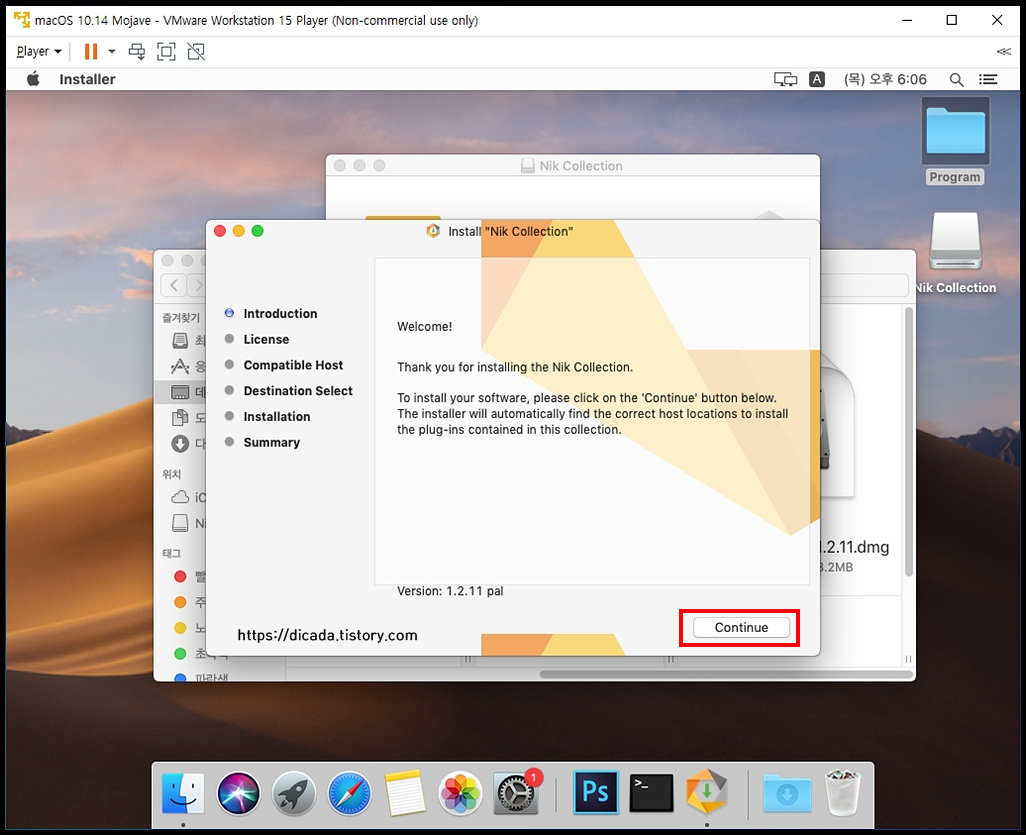The image size is (1026, 835).
Task: Open Downloads item in Finder sidebar
Action: [x=187, y=444]
